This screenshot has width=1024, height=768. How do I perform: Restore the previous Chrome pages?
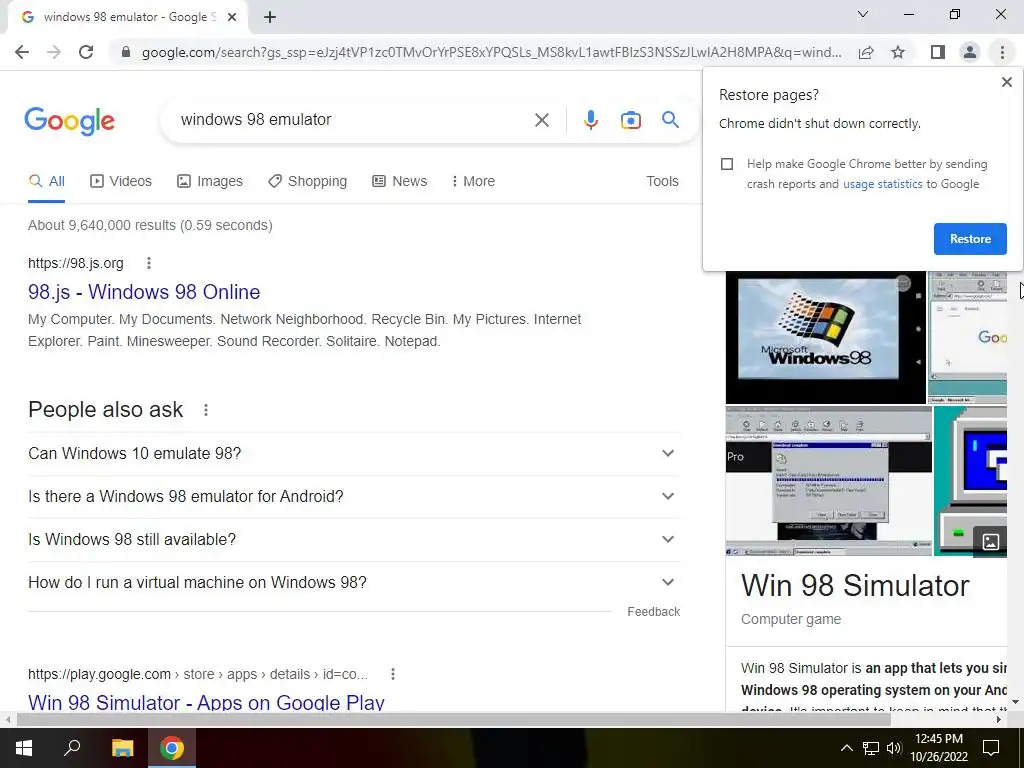tap(970, 239)
